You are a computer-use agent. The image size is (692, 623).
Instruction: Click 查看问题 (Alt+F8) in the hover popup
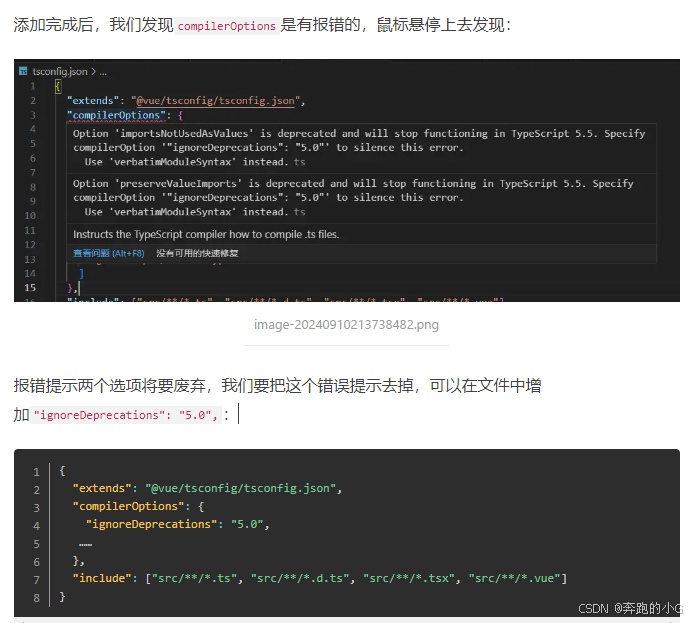coord(109,253)
